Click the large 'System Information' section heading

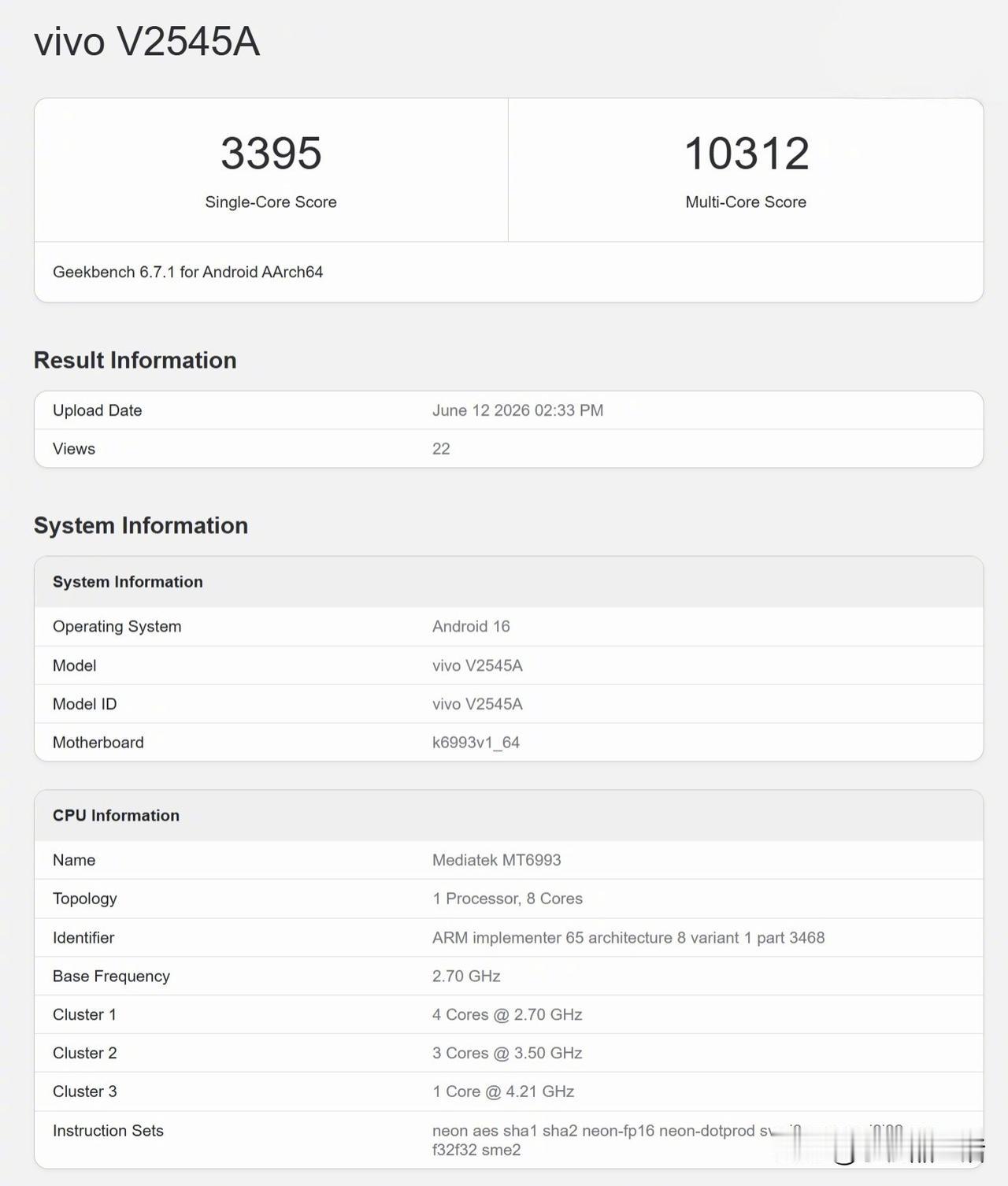pyautogui.click(x=141, y=525)
